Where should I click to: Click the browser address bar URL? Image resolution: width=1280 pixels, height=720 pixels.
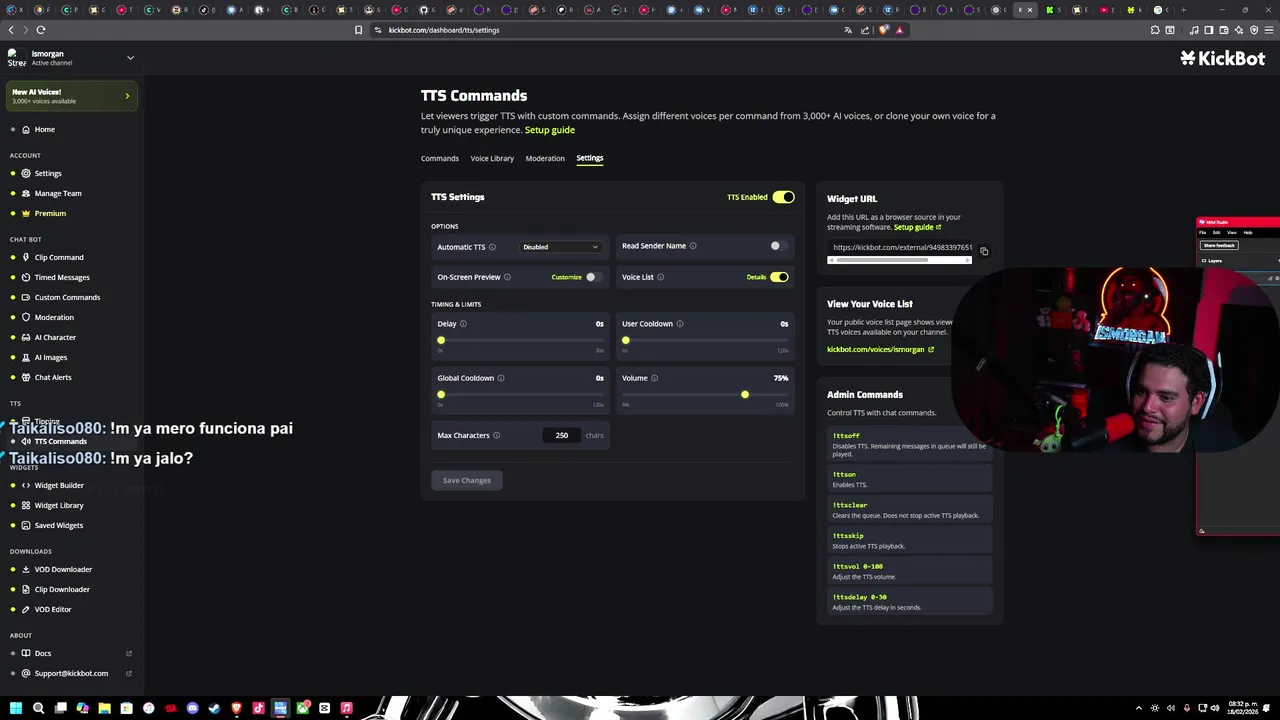coord(444,30)
